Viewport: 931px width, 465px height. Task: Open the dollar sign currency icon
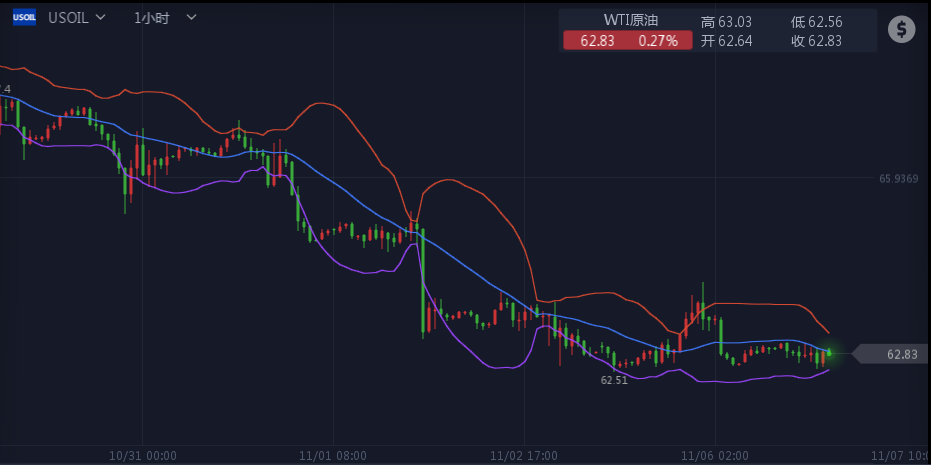pos(901,29)
